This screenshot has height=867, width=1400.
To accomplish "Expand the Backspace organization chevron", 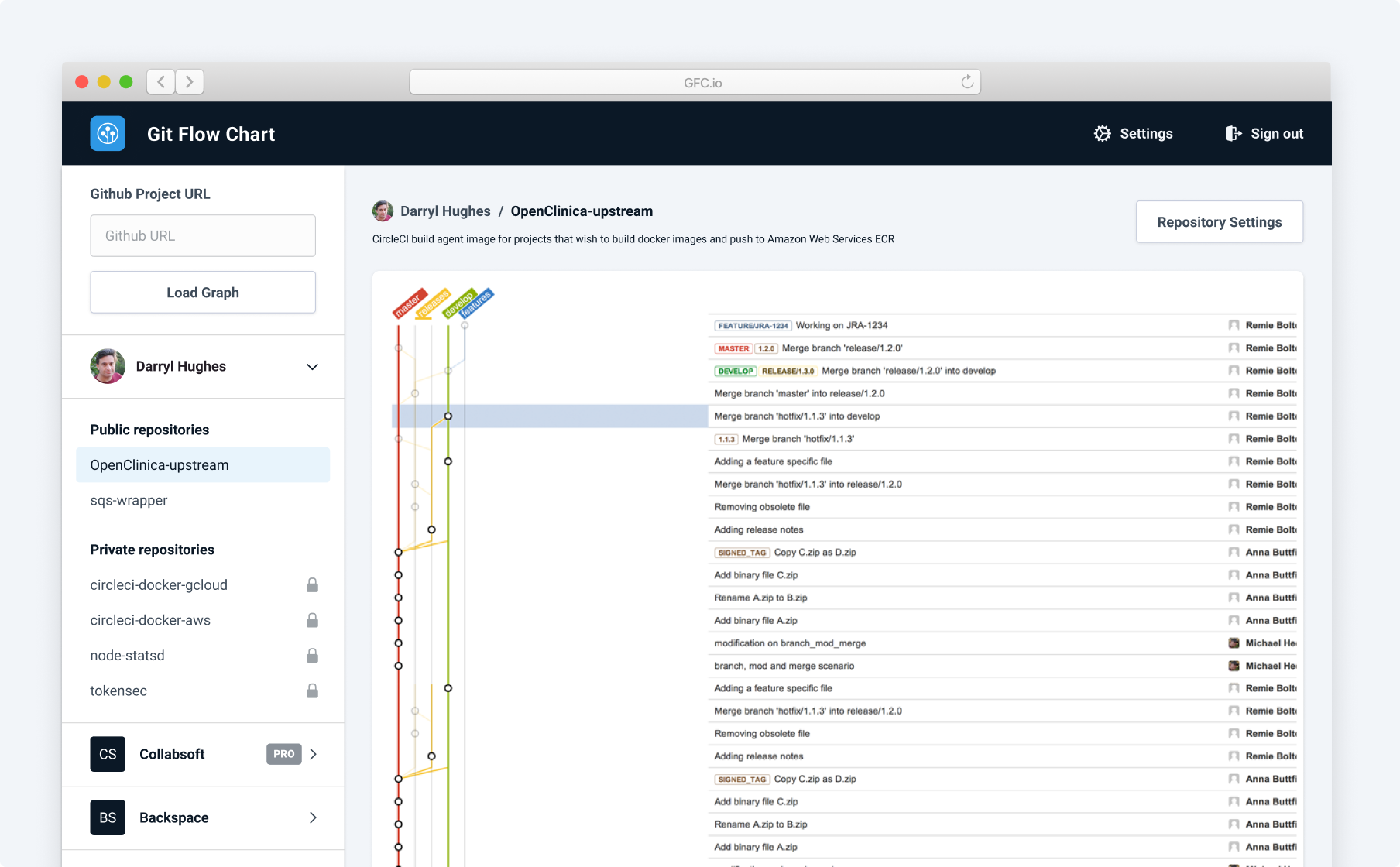I will (x=313, y=817).
